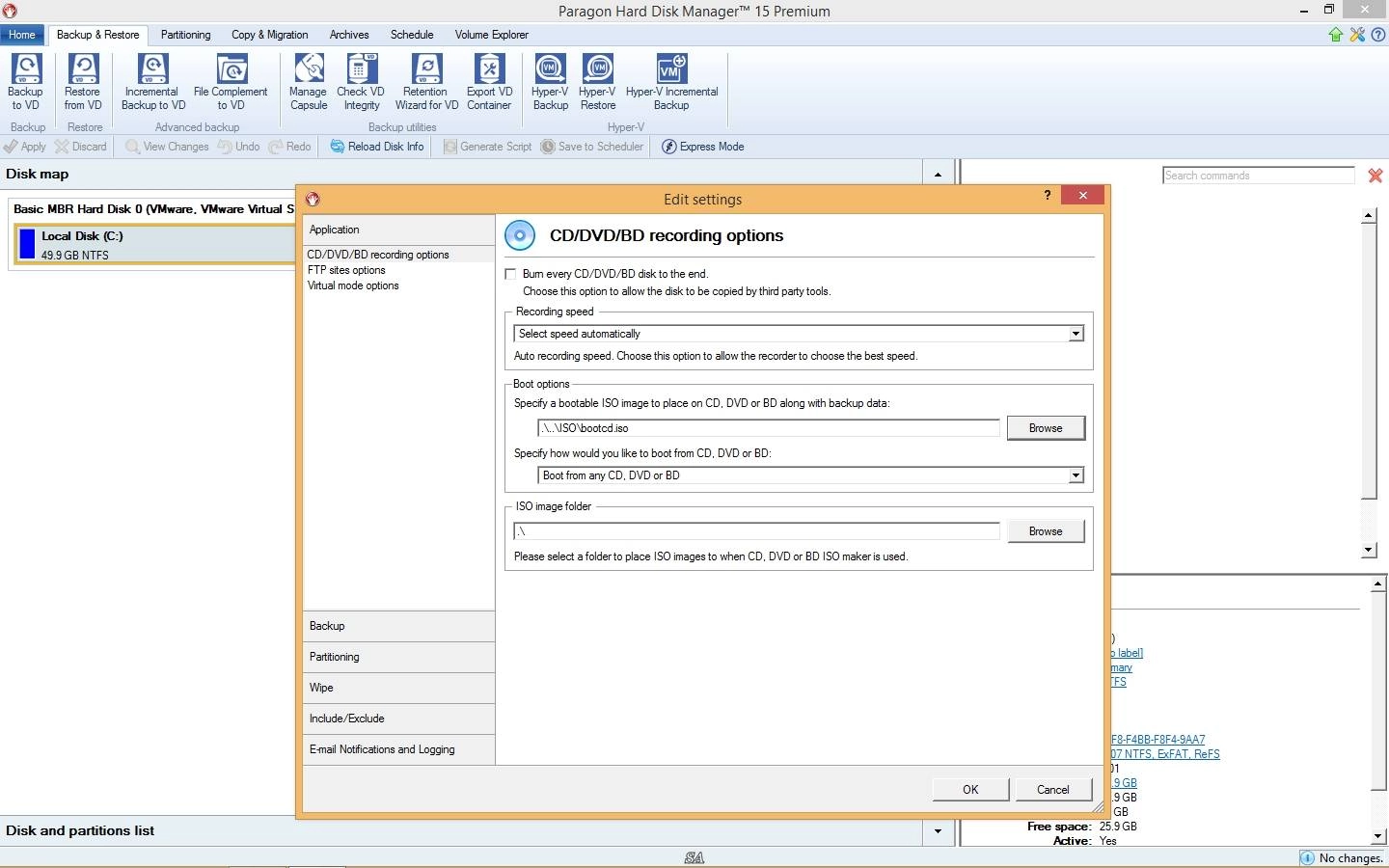This screenshot has height=868, width=1389.
Task: Open Manage Capsule tool
Action: pyautogui.click(x=309, y=82)
